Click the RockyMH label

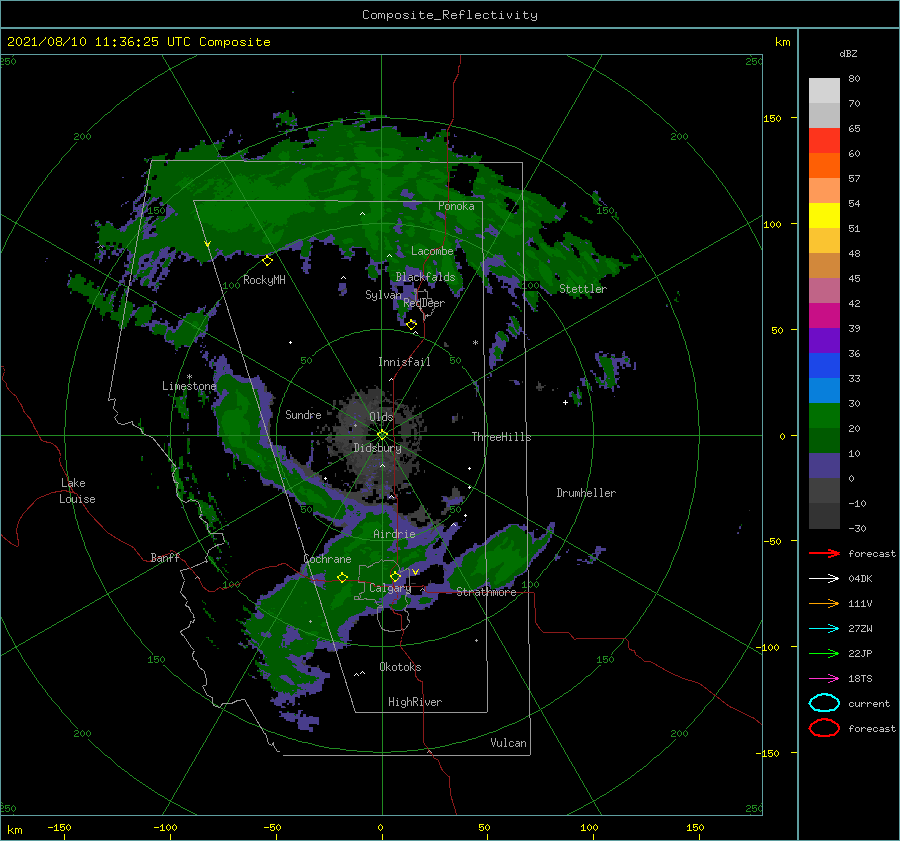click(x=264, y=280)
